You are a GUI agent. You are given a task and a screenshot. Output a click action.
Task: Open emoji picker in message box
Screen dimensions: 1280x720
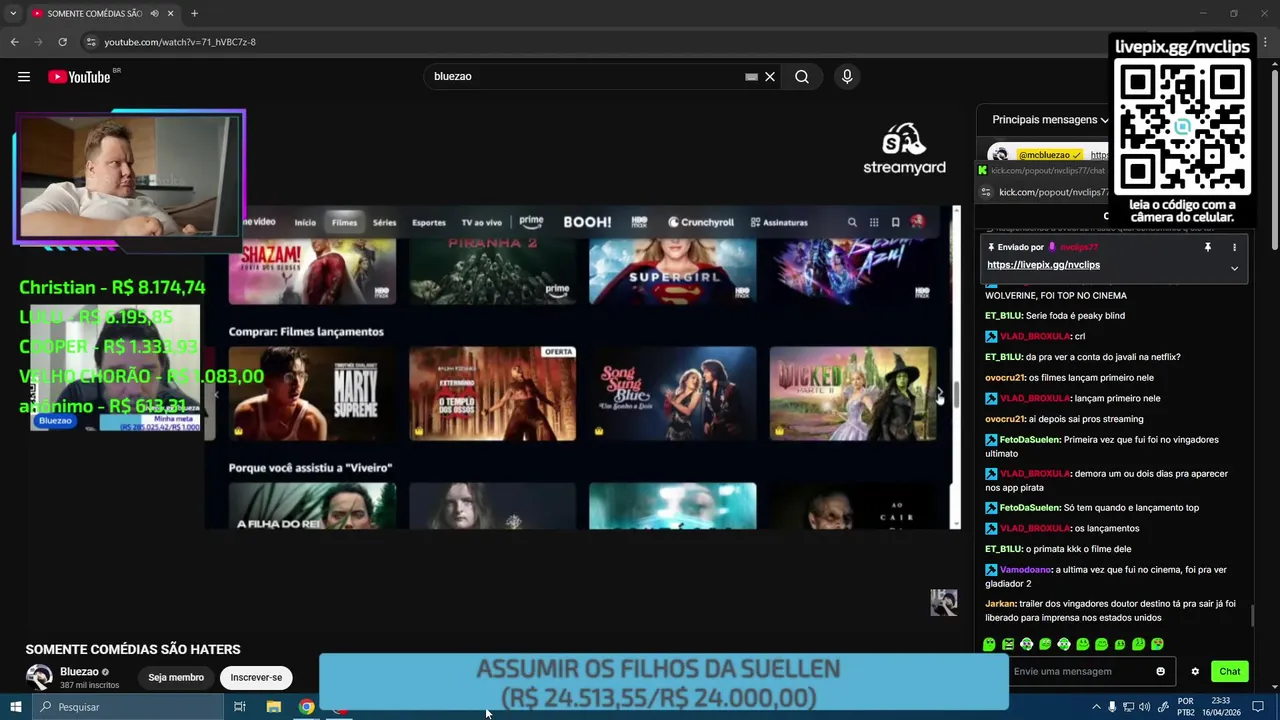point(1161,671)
